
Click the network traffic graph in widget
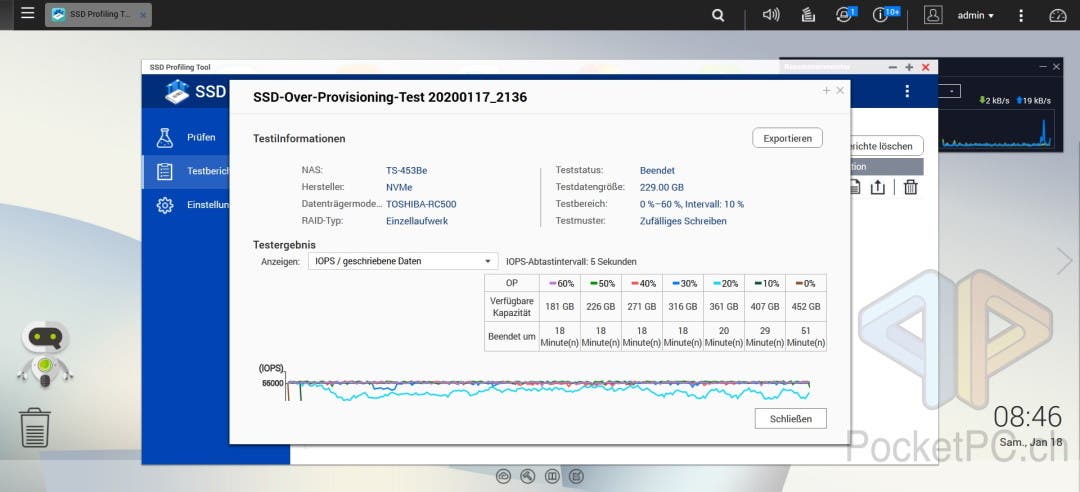click(997, 129)
